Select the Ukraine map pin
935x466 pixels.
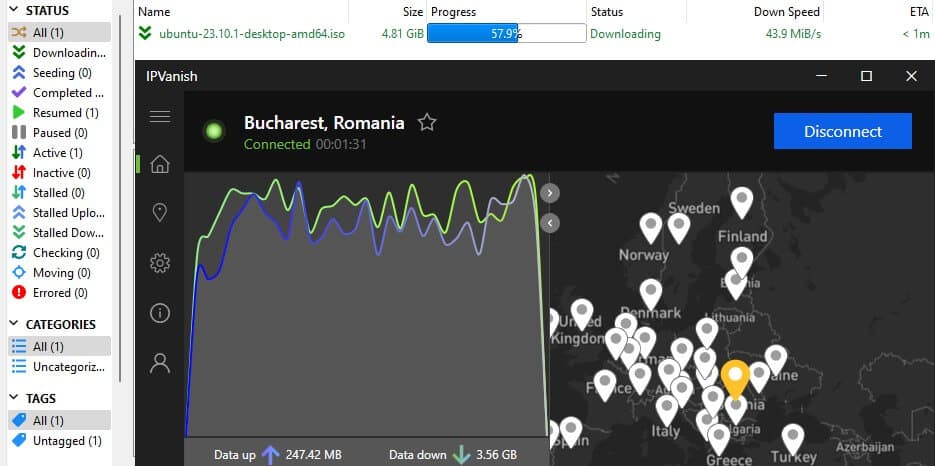pyautogui.click(x=776, y=359)
